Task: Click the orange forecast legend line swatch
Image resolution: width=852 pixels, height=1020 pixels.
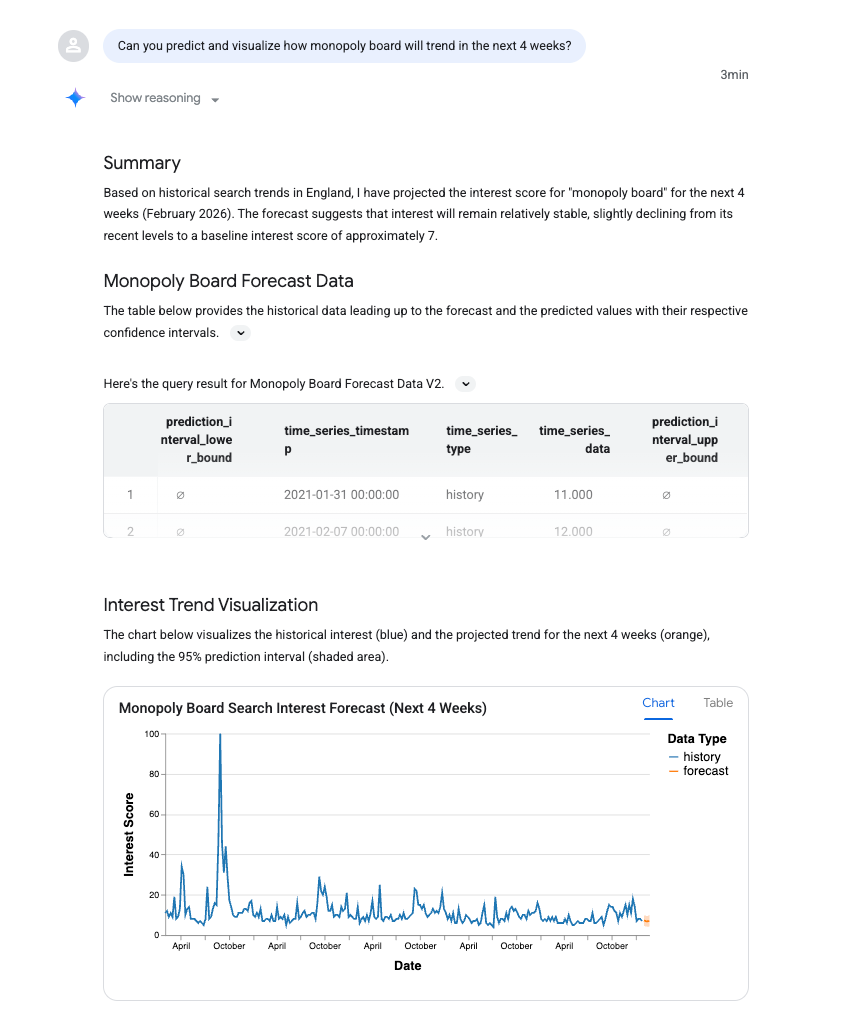Action: click(674, 771)
